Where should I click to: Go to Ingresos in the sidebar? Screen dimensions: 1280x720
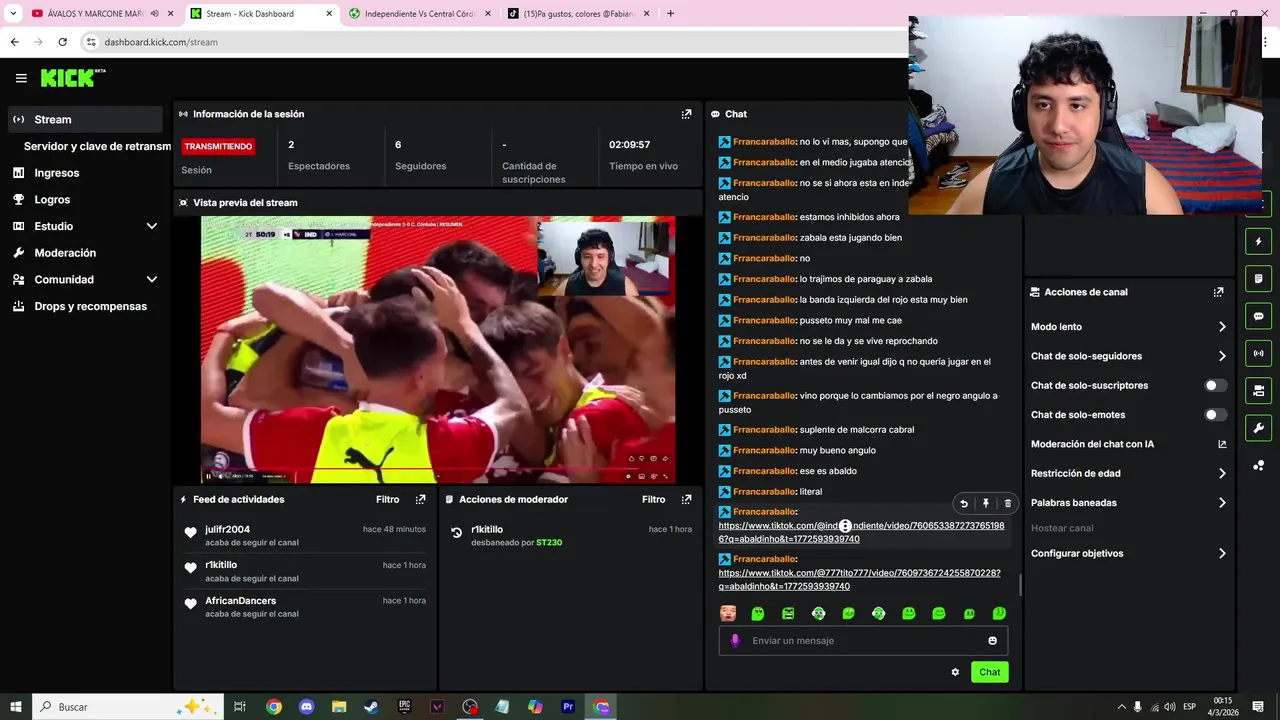click(x=85, y=173)
